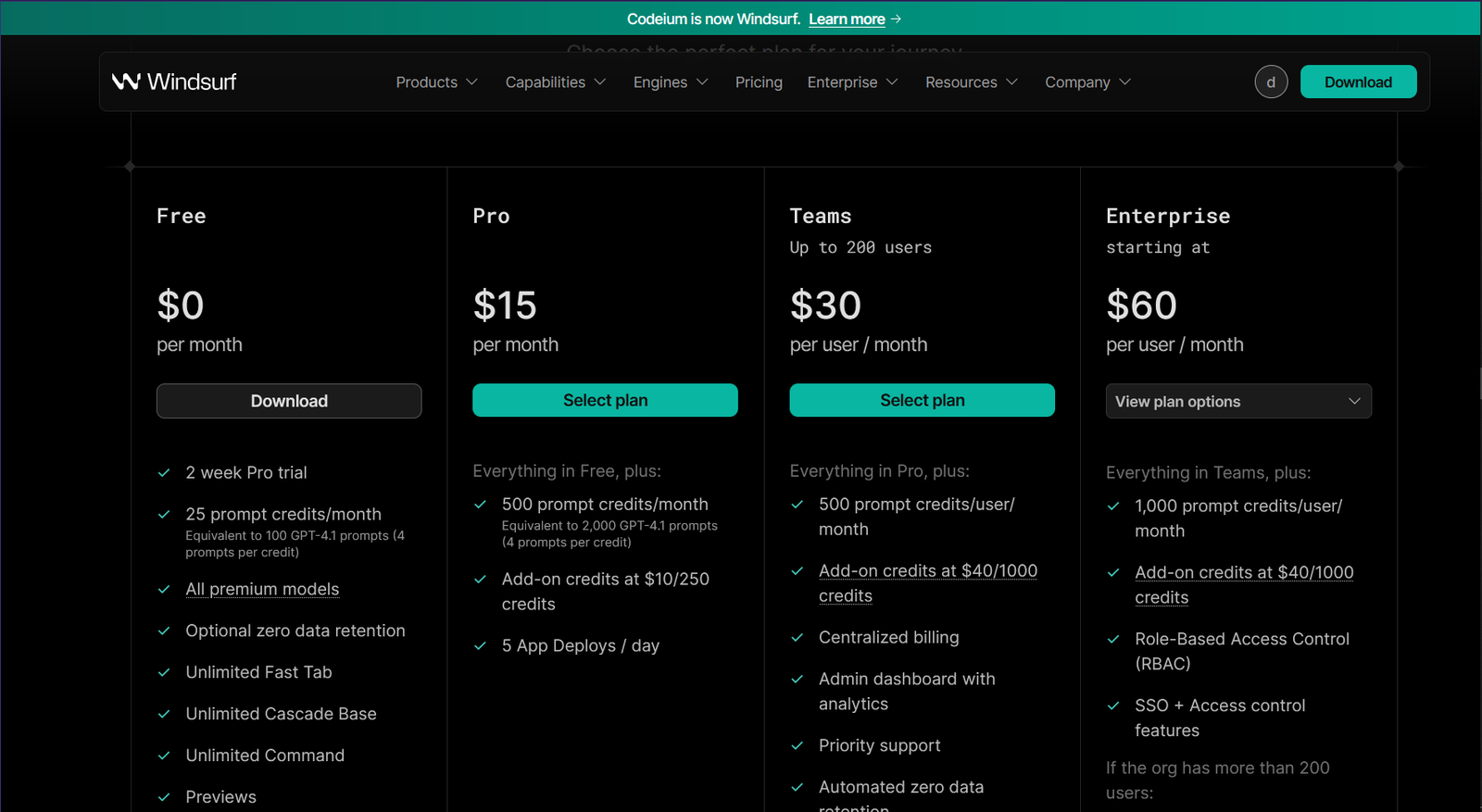1482x812 pixels.
Task: Click 'Equivalent to 2,000 GPT-4.1 prompts' note
Action: 609,534
